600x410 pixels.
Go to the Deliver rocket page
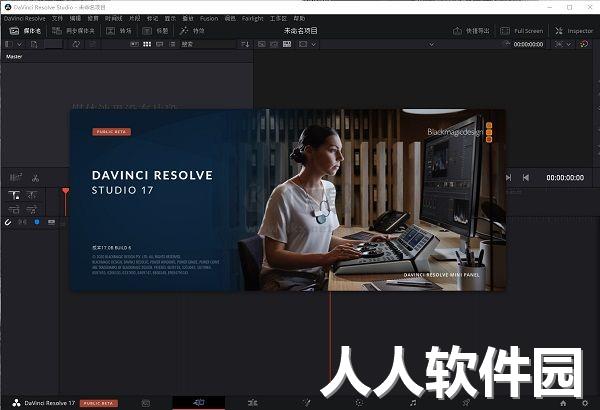(466, 403)
